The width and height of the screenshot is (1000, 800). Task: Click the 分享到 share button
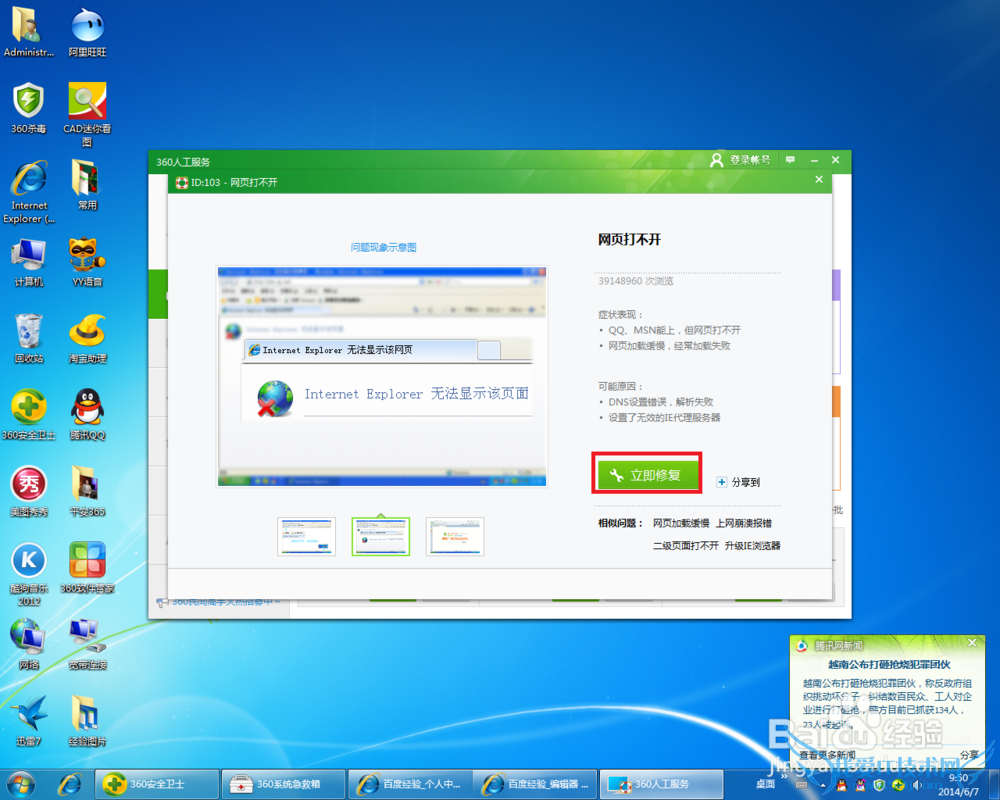(x=739, y=482)
